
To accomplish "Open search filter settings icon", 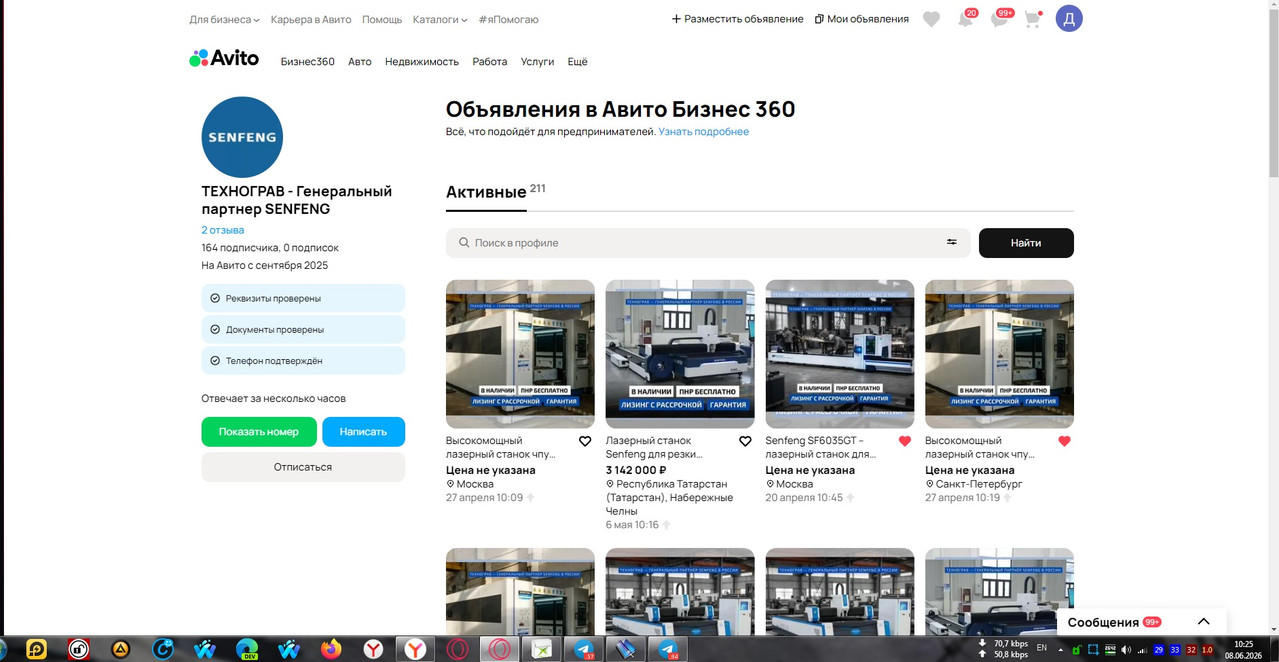I will [x=952, y=242].
